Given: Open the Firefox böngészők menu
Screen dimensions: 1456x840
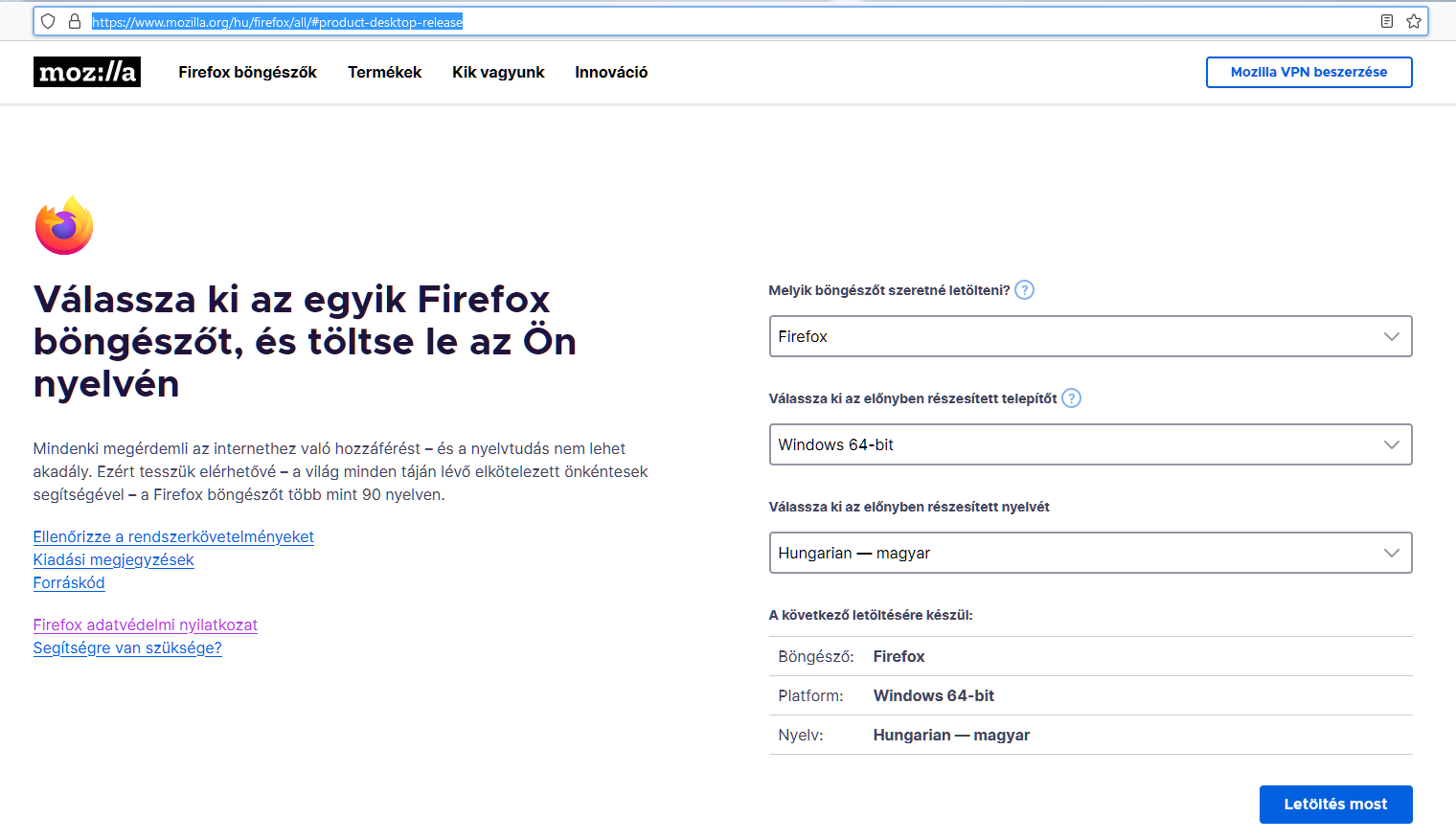Looking at the screenshot, I should (x=247, y=72).
